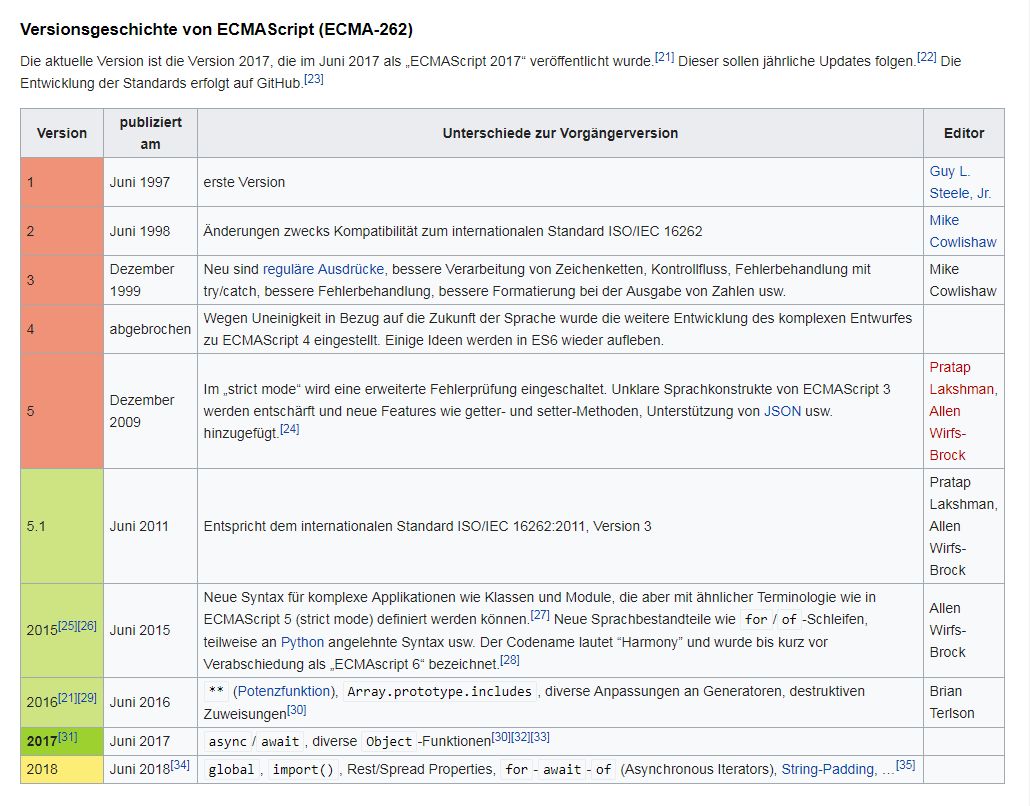Click footnote [23] after GitHub

pos(313,79)
